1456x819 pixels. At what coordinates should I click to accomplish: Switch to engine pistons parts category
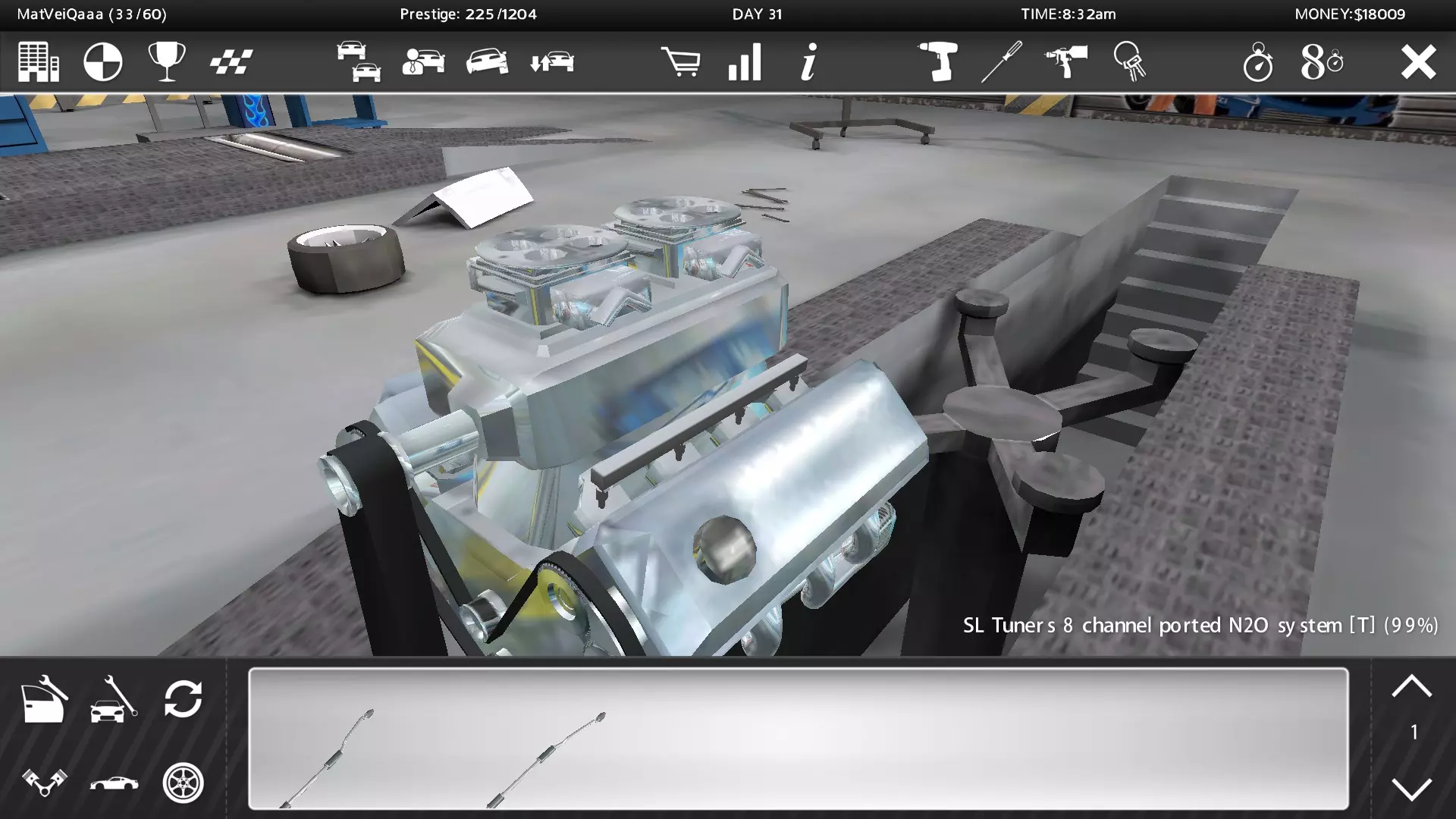(44, 782)
